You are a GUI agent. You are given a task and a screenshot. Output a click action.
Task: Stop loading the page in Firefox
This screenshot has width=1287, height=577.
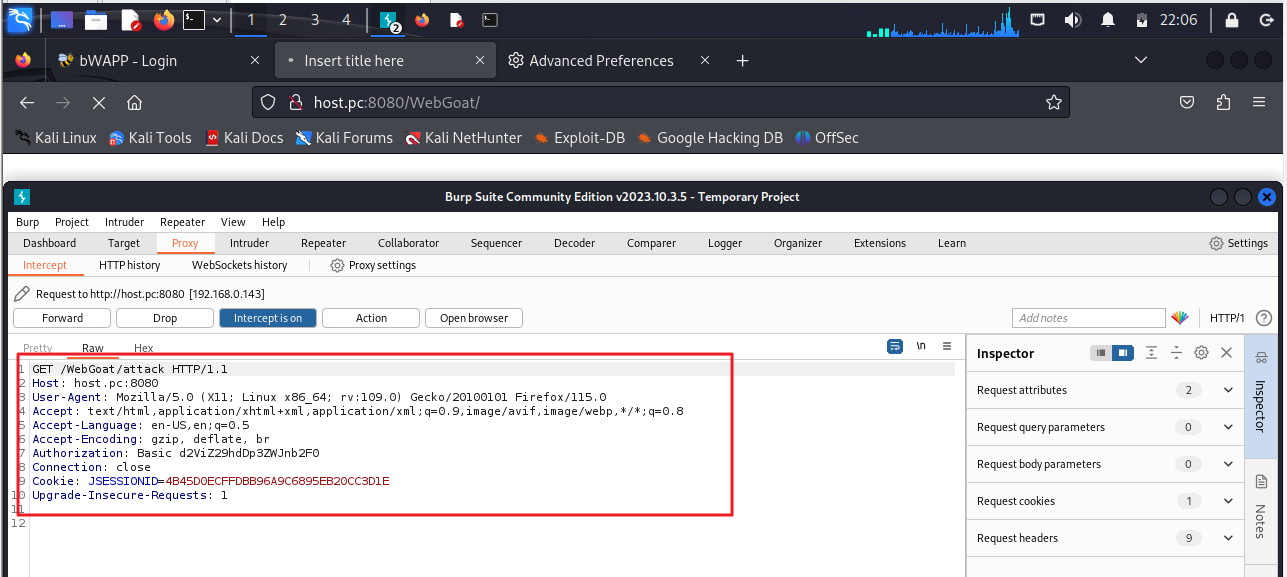[98, 102]
